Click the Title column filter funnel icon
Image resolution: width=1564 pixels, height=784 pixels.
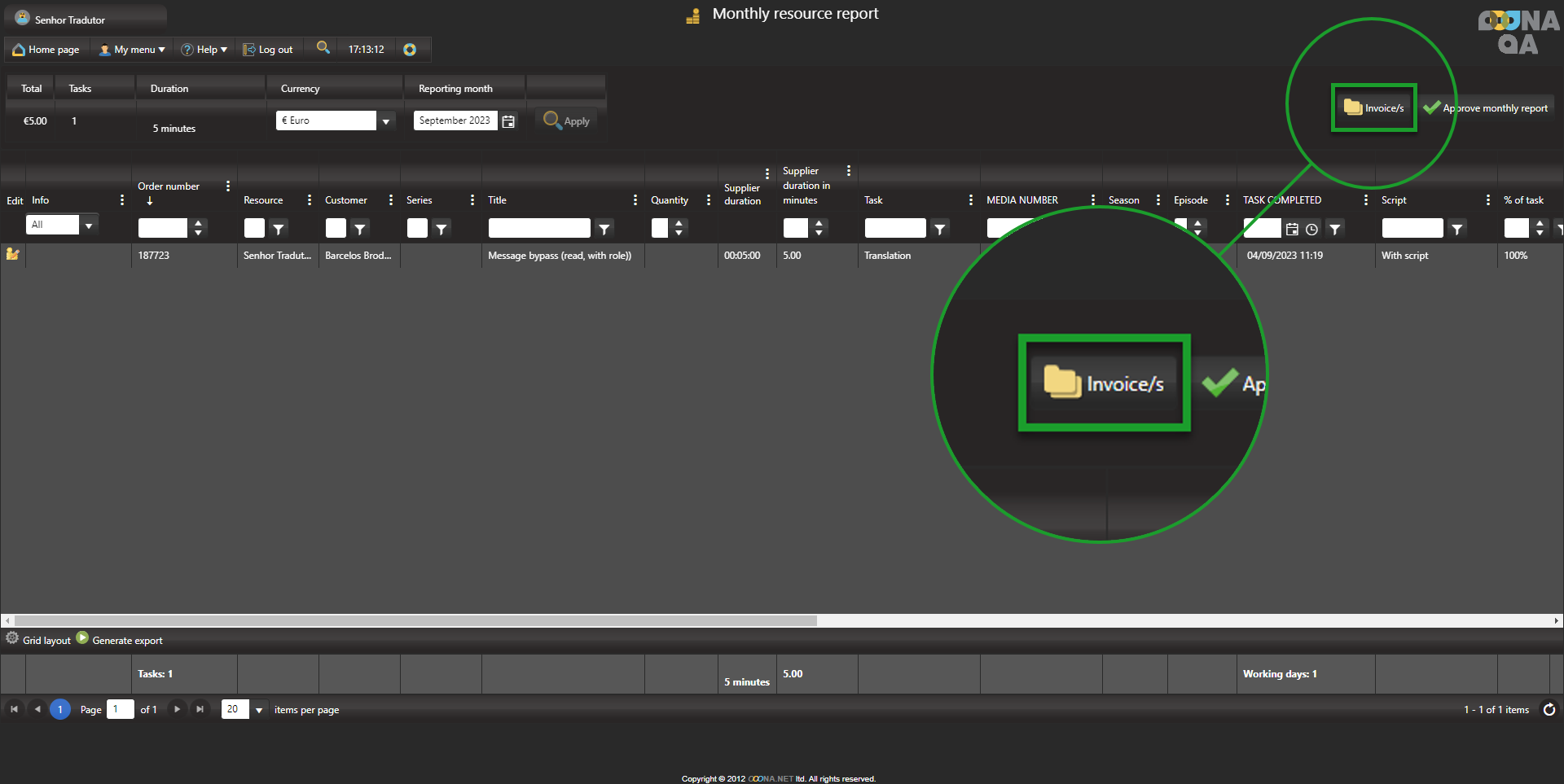[604, 230]
